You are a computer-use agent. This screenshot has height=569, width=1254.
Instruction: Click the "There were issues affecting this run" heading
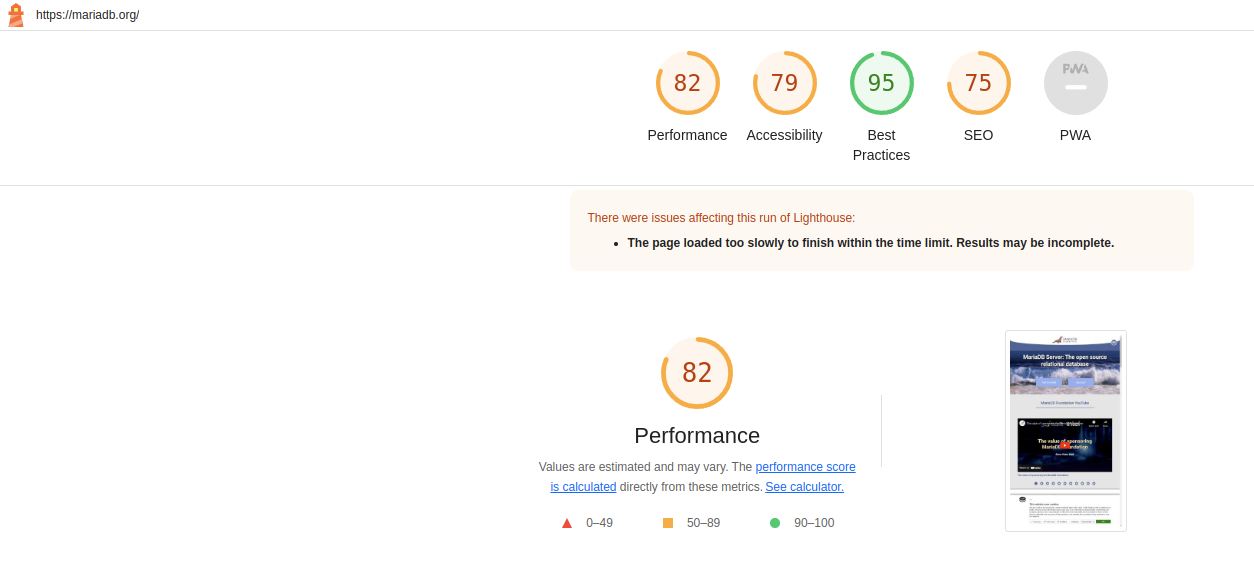point(721,218)
